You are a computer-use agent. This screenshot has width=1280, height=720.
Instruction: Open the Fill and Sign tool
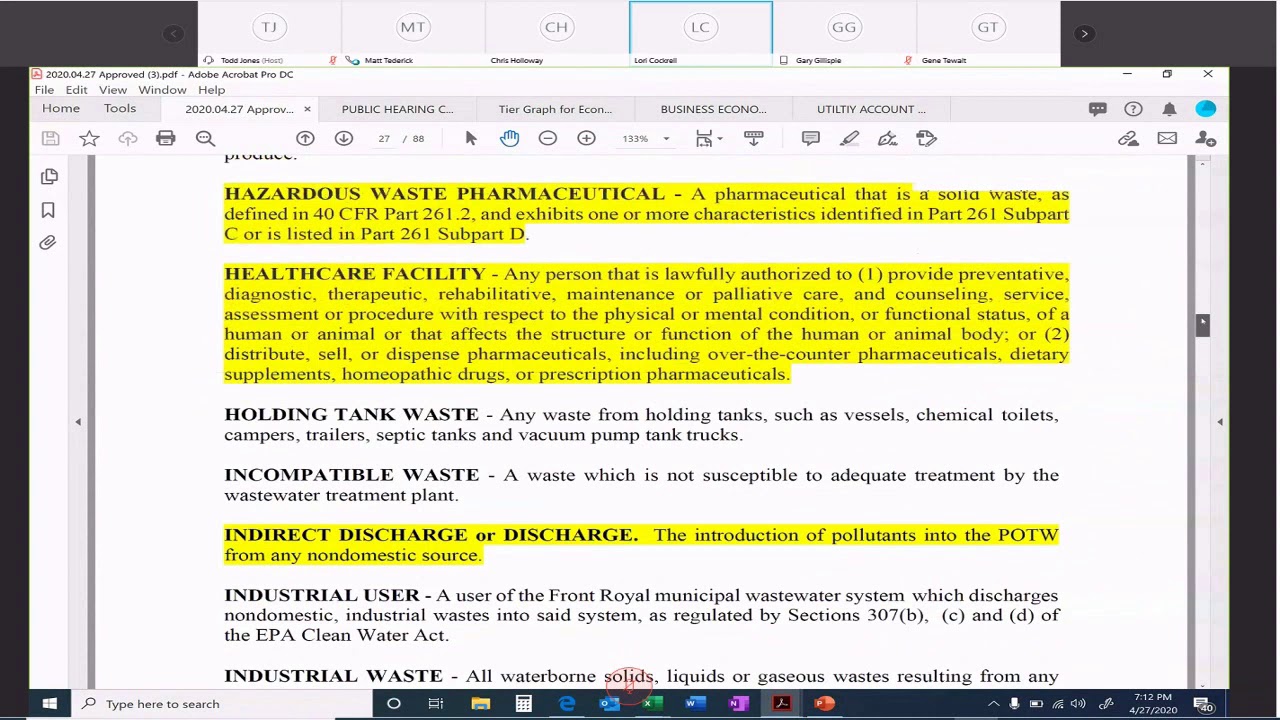pos(887,139)
